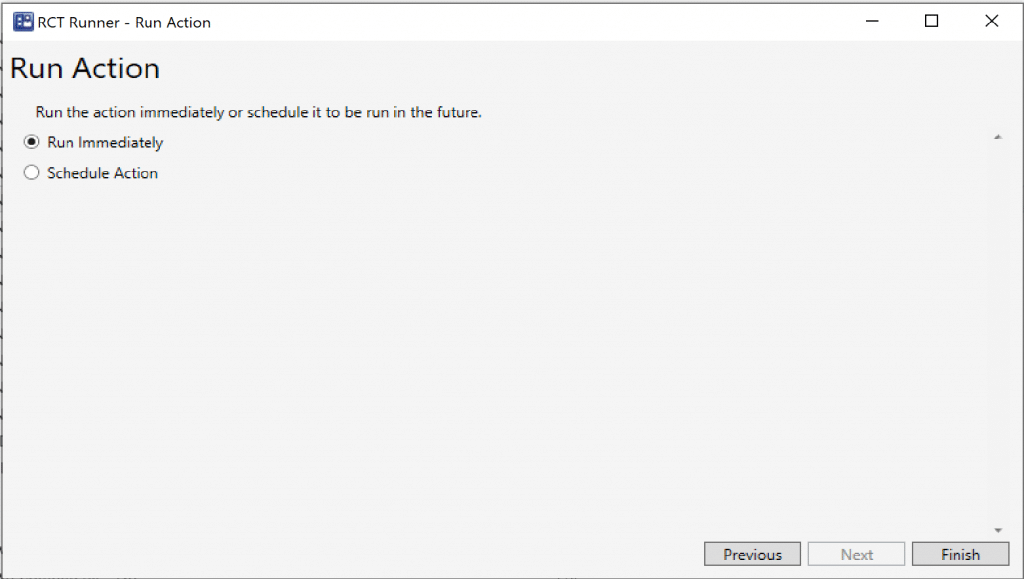The height and width of the screenshot is (579, 1024).
Task: Minimize the RCT Runner window
Action: click(x=871, y=21)
